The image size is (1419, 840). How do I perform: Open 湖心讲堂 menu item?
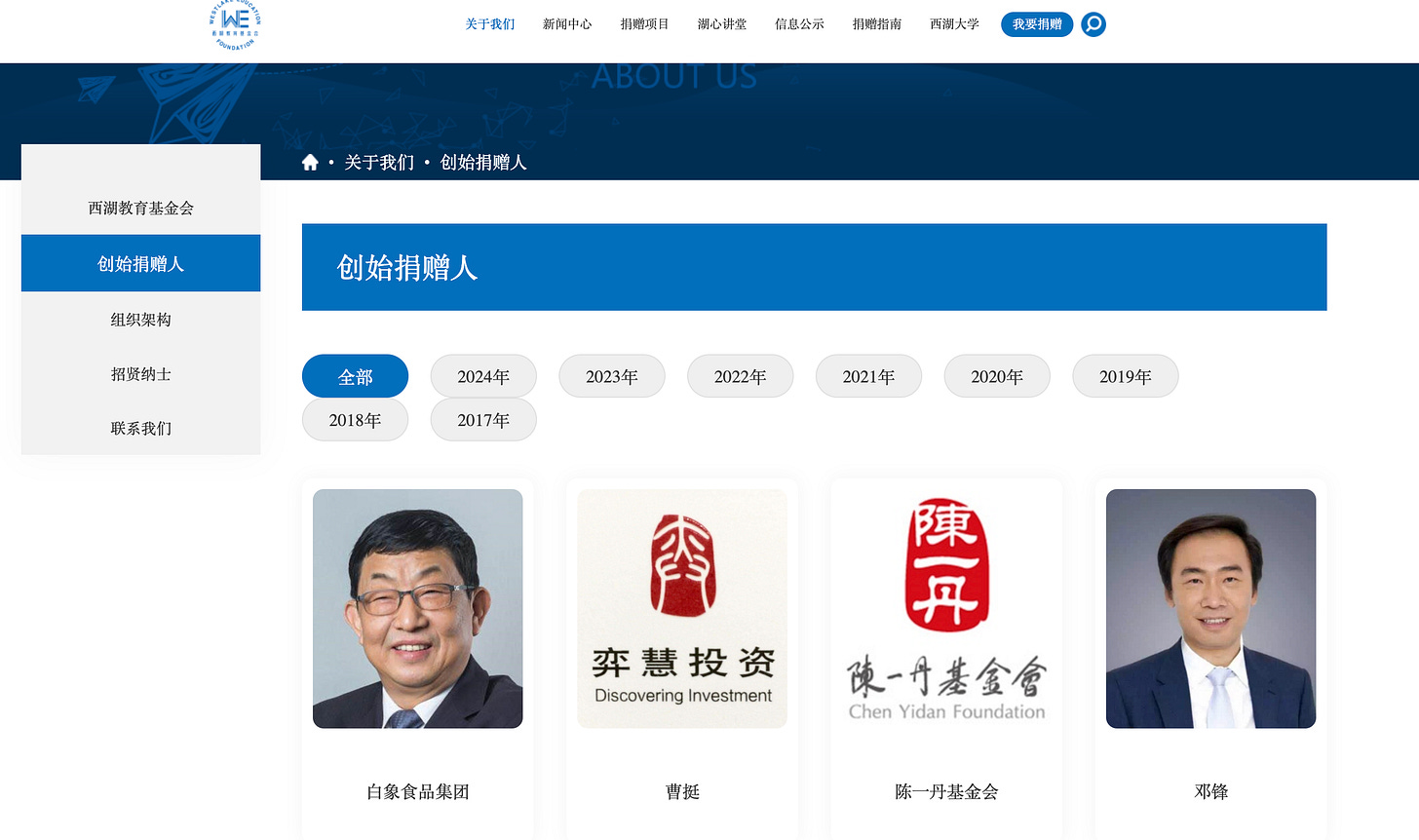[722, 24]
